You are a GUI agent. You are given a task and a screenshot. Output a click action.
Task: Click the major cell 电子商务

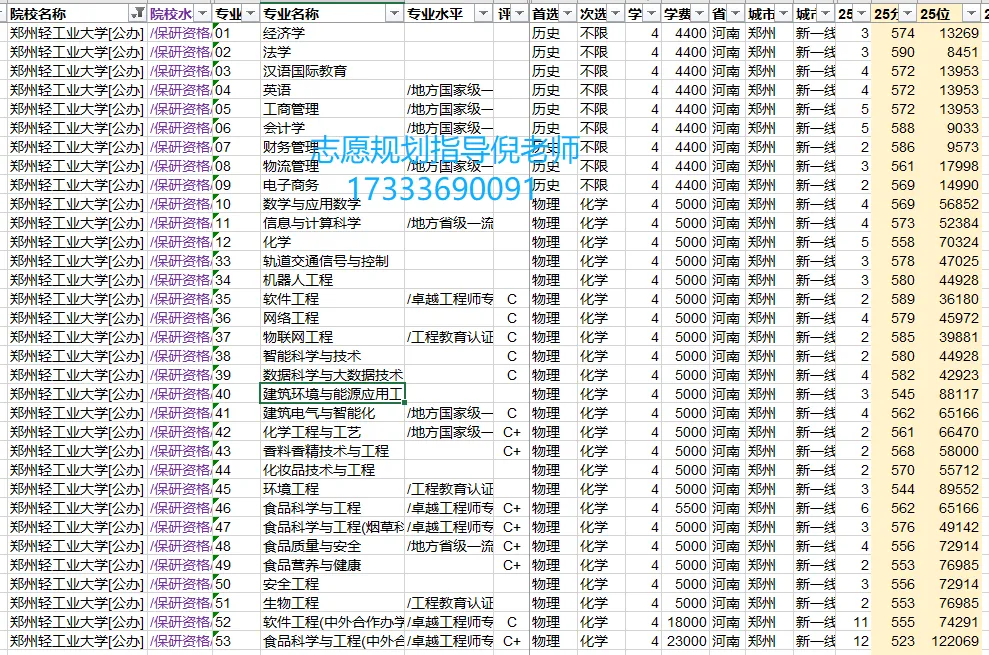click(332, 185)
